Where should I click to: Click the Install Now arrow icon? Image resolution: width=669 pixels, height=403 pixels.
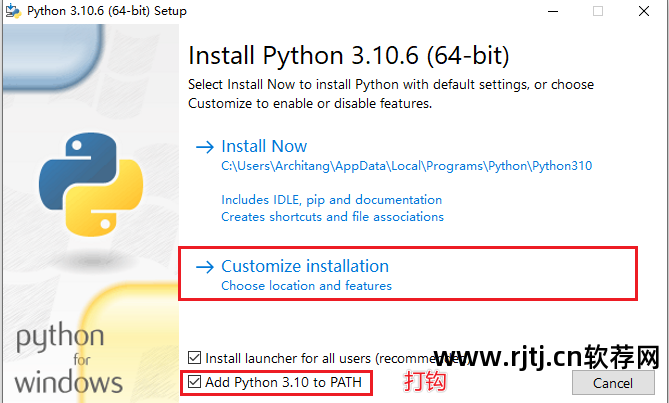click(x=205, y=147)
